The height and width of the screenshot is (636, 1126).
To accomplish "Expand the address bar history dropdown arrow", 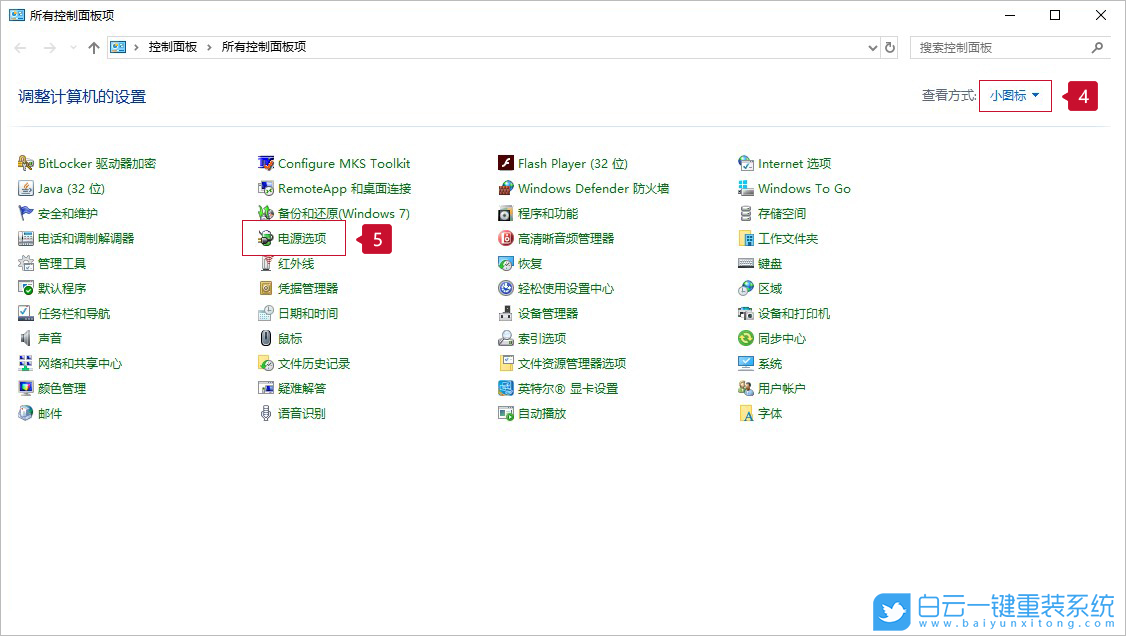I will click(x=872, y=47).
